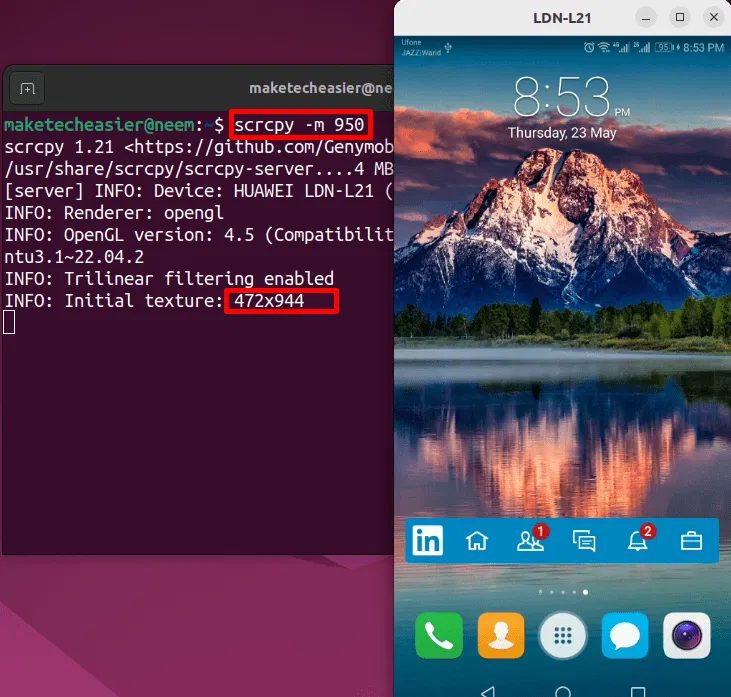Image resolution: width=731 pixels, height=697 pixels.
Task: Close the LDN-L21 scrcpy window
Action: (x=714, y=18)
